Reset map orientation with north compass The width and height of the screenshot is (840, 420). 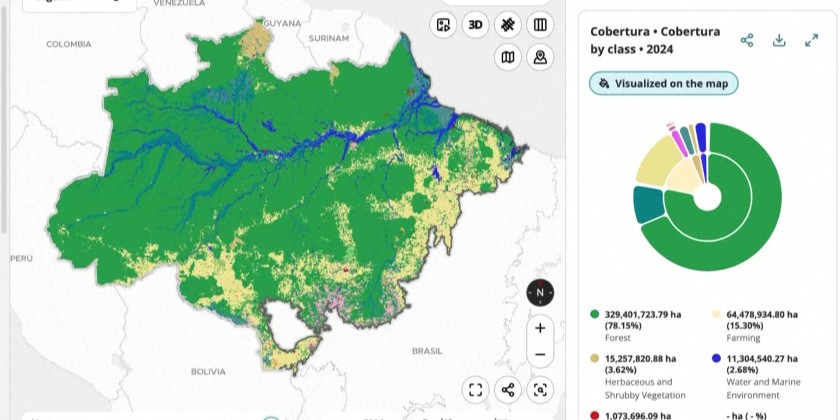click(540, 293)
